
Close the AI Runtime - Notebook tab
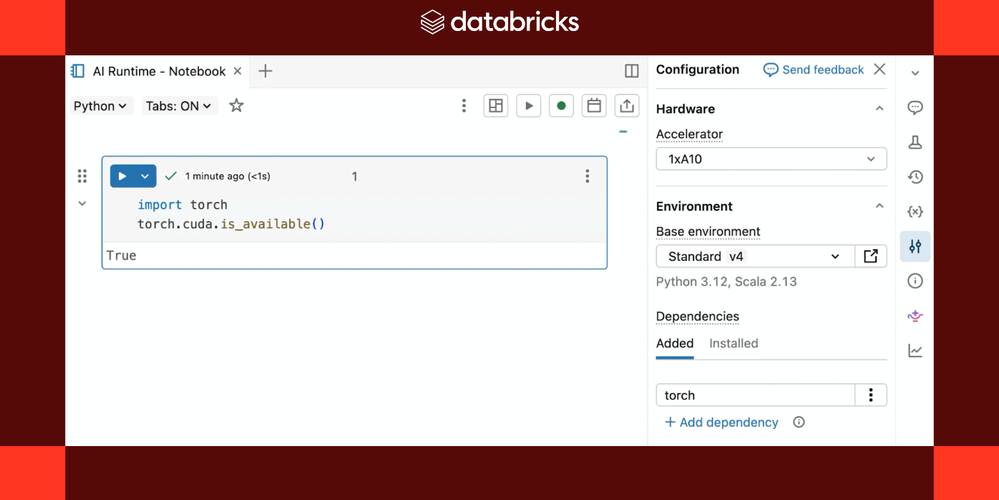[x=237, y=71]
